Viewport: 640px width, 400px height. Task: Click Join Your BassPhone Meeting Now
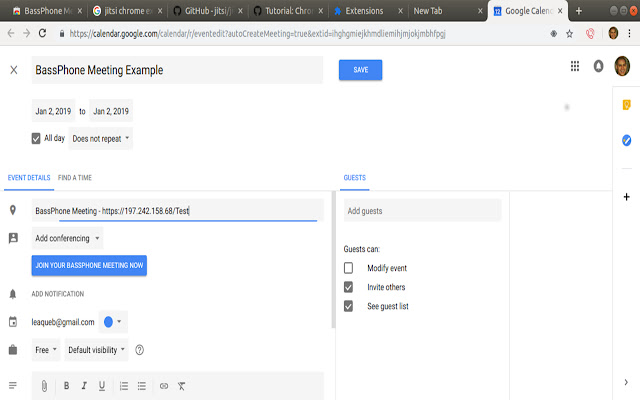89,265
